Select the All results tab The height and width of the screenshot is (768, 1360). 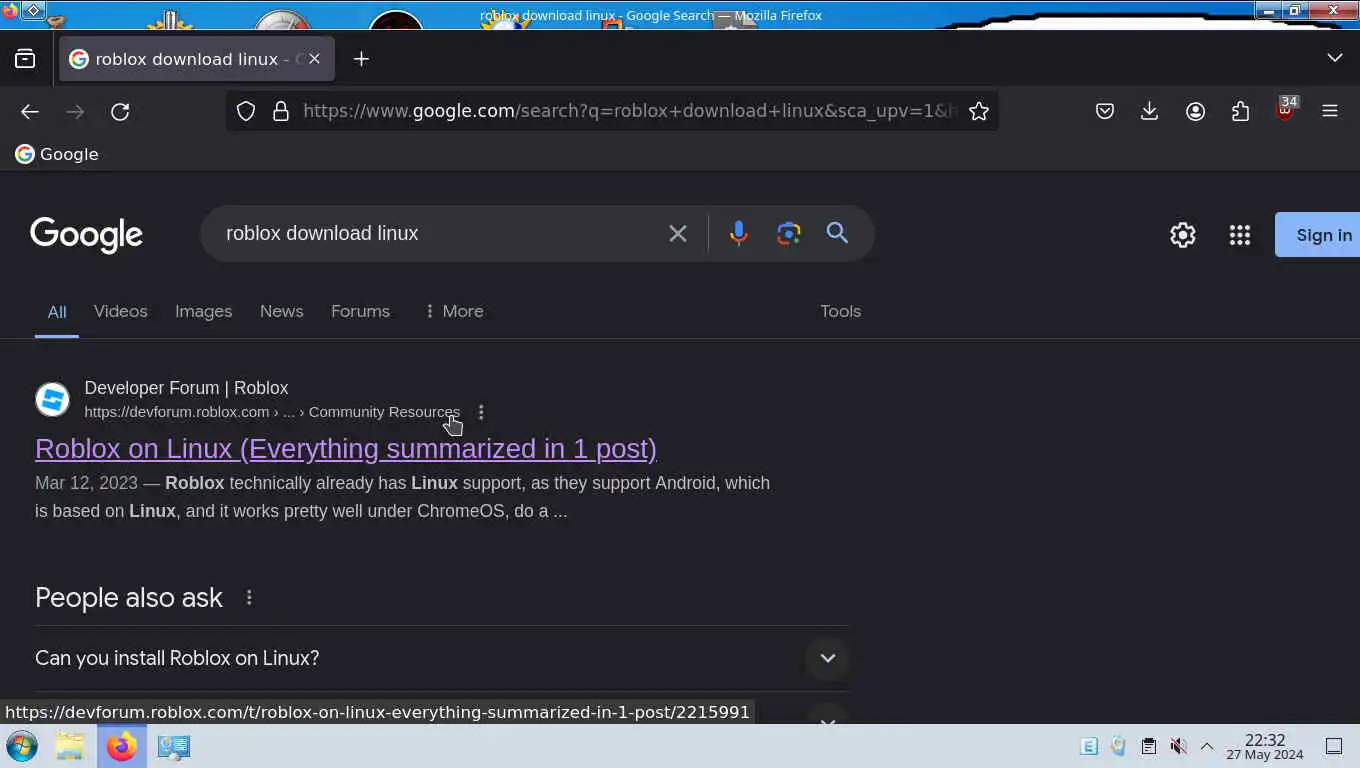57,312
